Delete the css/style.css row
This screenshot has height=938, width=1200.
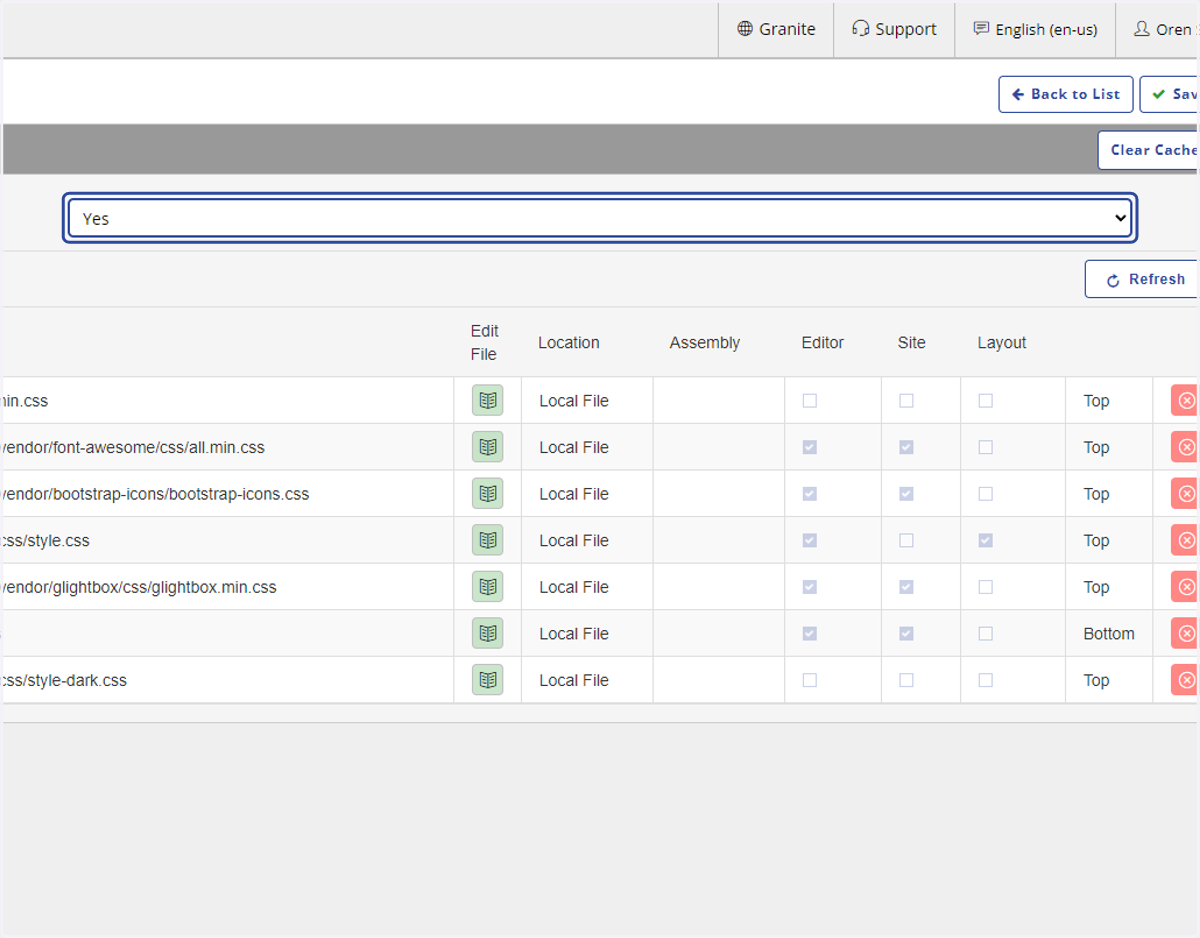[1185, 540]
